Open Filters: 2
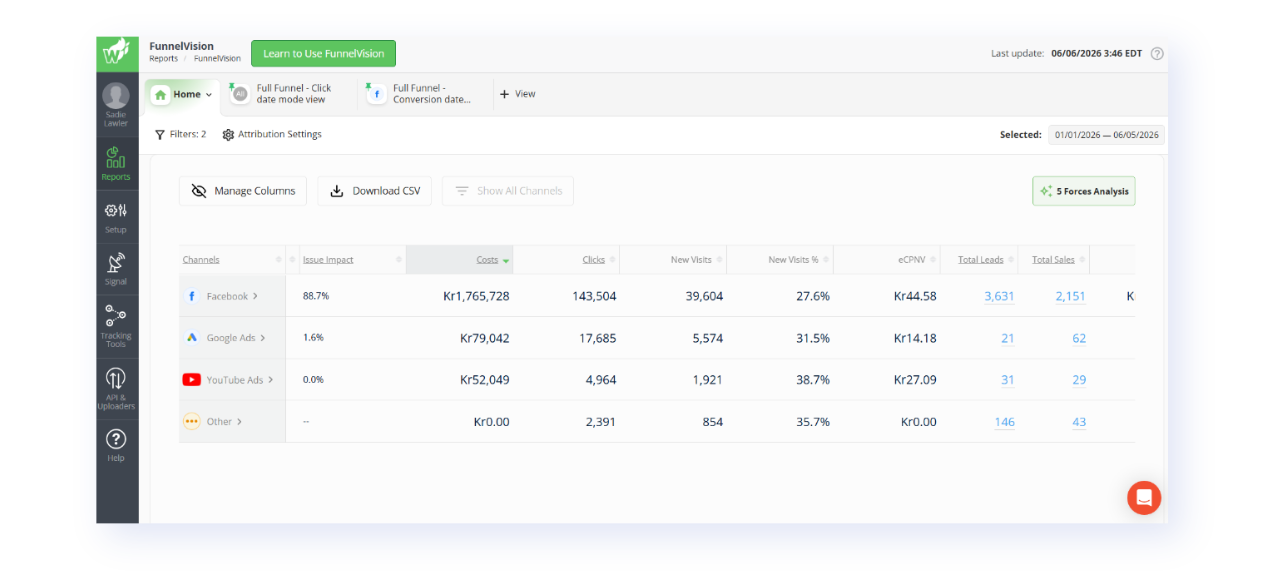 coord(180,134)
